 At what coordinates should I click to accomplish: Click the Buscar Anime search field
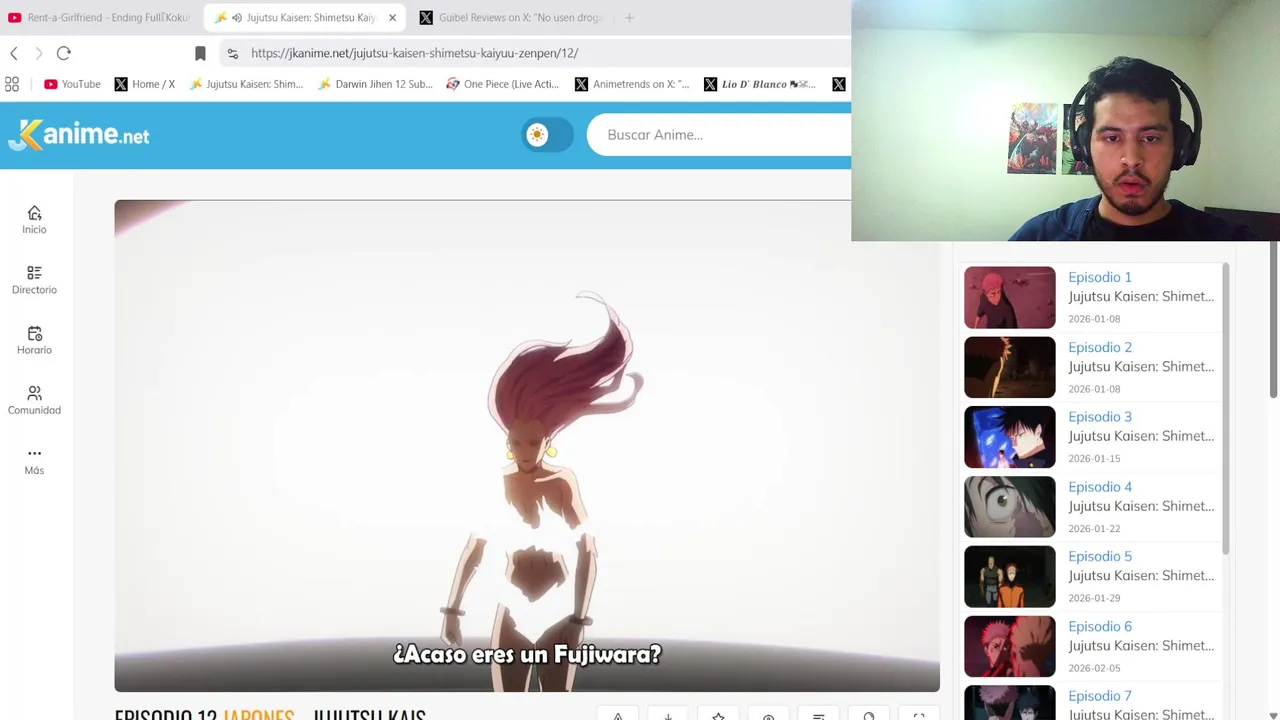(720, 135)
